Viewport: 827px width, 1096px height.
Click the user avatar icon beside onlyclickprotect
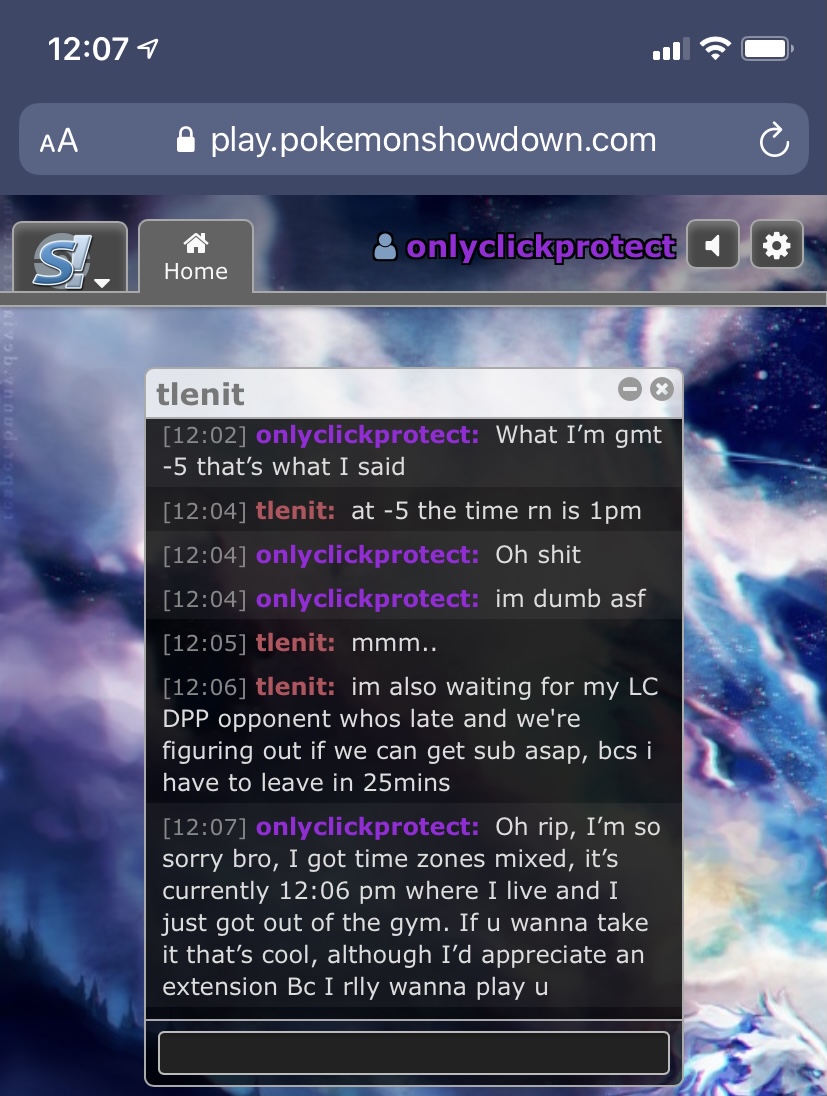click(384, 246)
